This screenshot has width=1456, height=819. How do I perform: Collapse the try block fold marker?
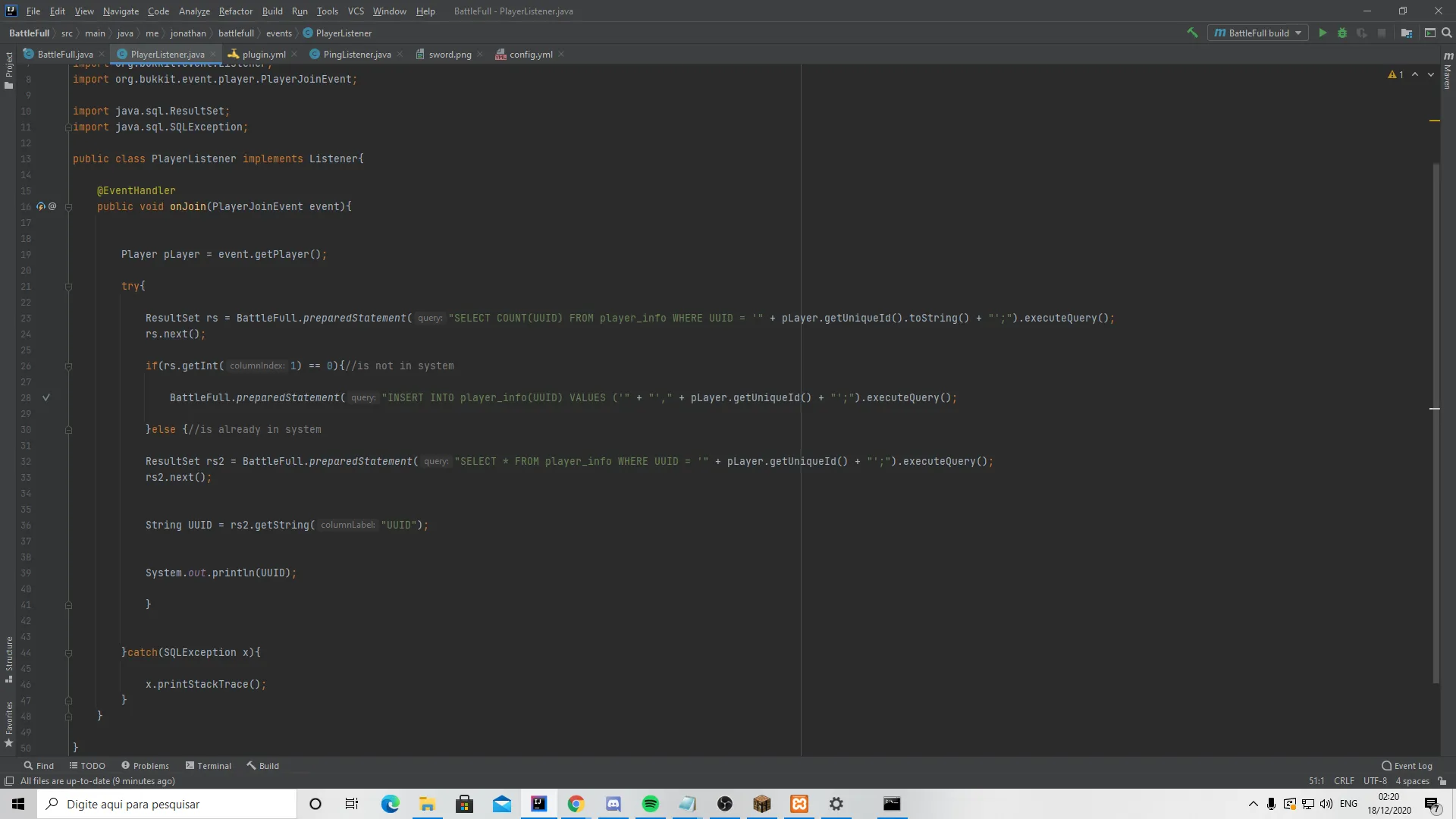click(x=68, y=287)
